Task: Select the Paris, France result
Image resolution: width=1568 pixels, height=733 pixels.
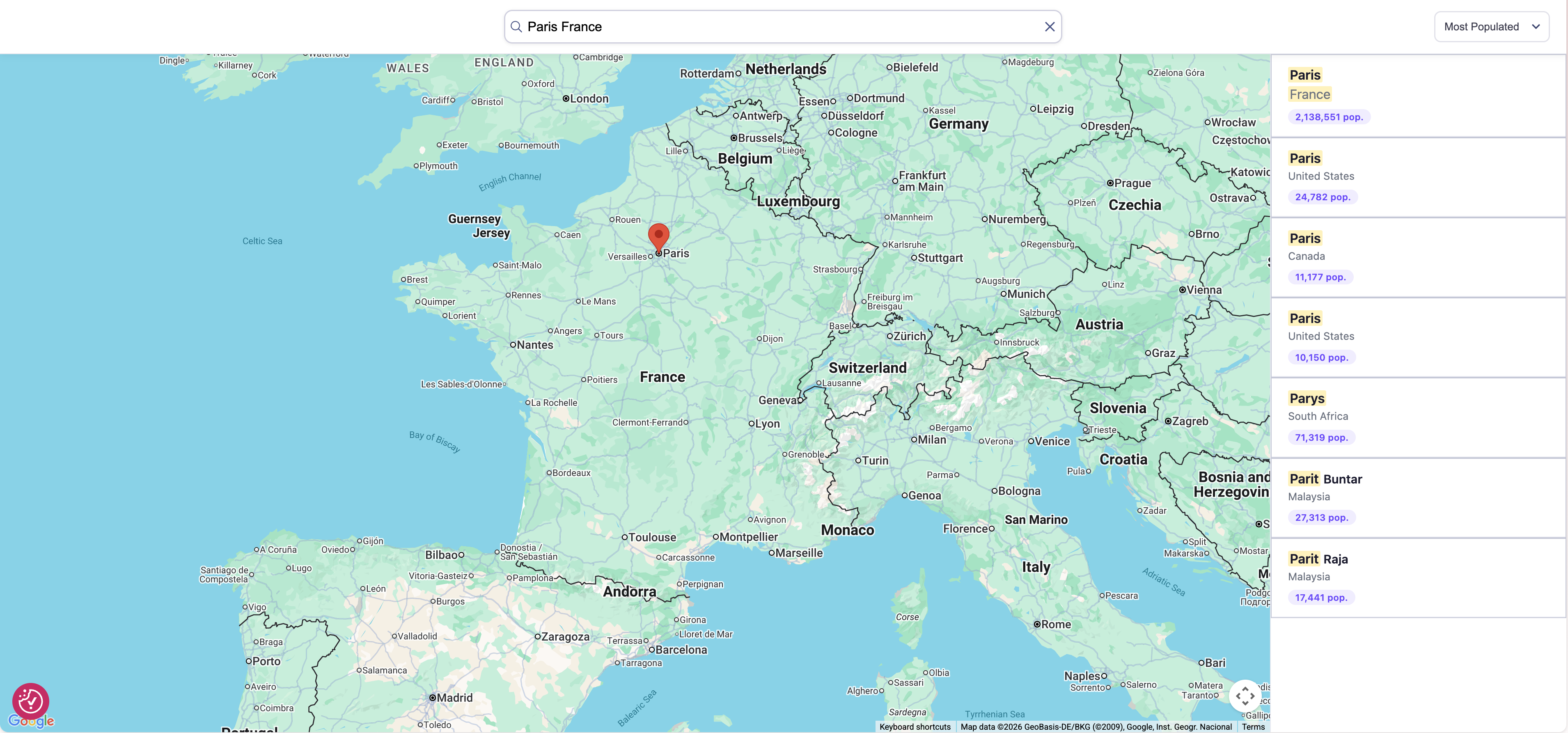Action: [x=1418, y=96]
